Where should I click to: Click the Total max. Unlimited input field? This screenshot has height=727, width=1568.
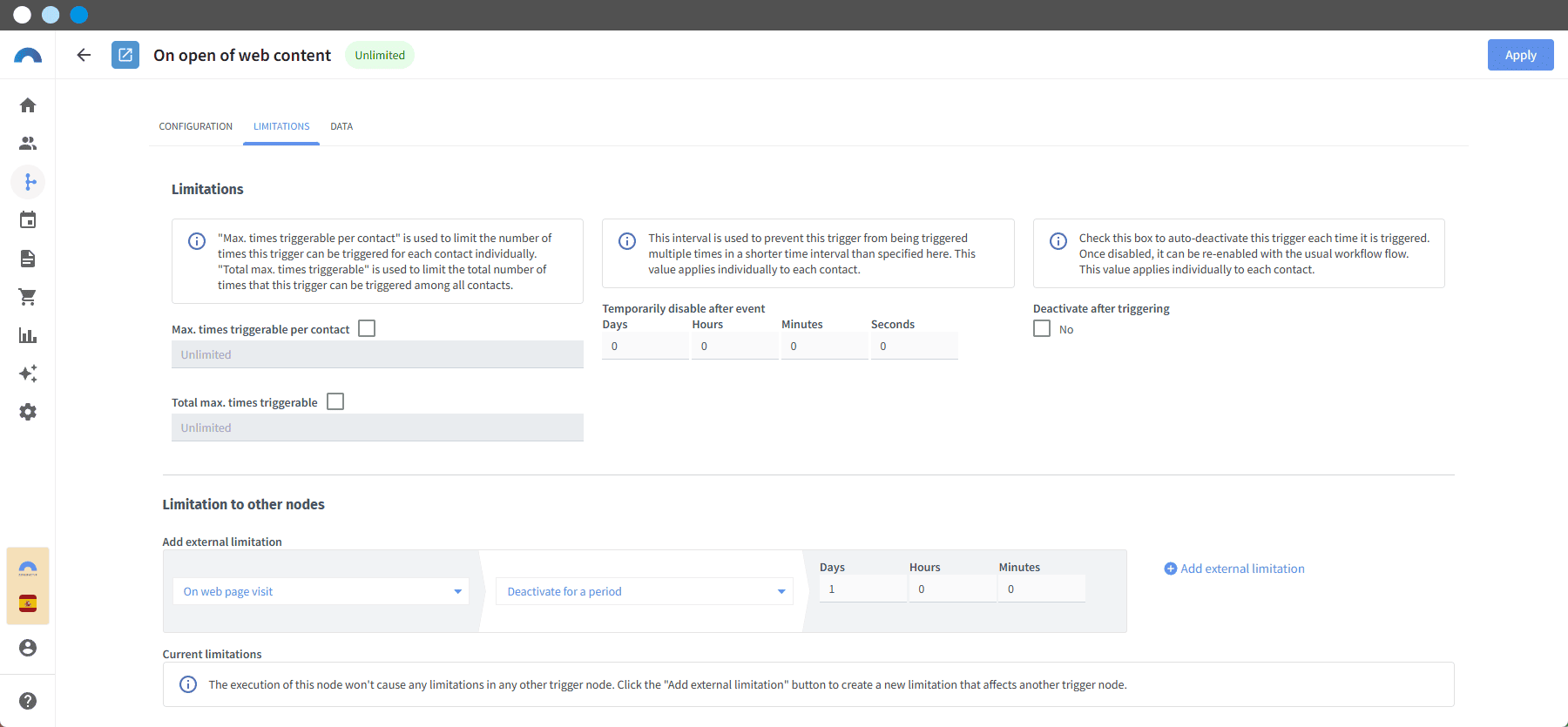pyautogui.click(x=377, y=427)
